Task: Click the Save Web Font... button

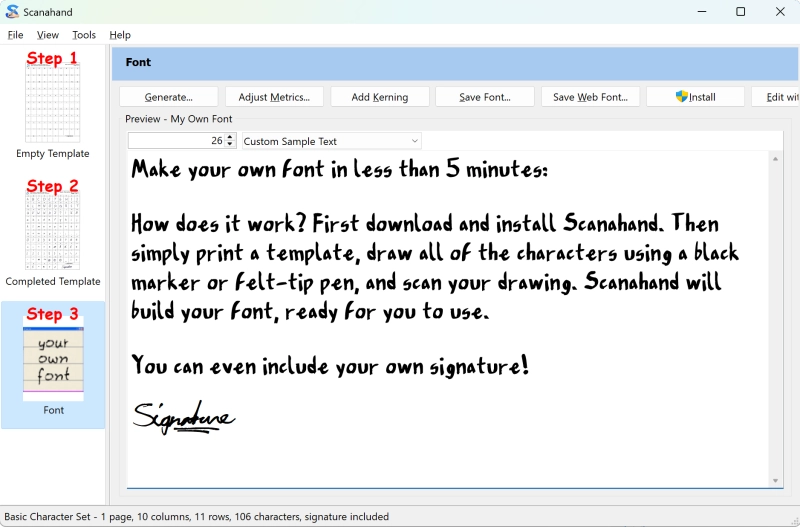Action: [590, 97]
